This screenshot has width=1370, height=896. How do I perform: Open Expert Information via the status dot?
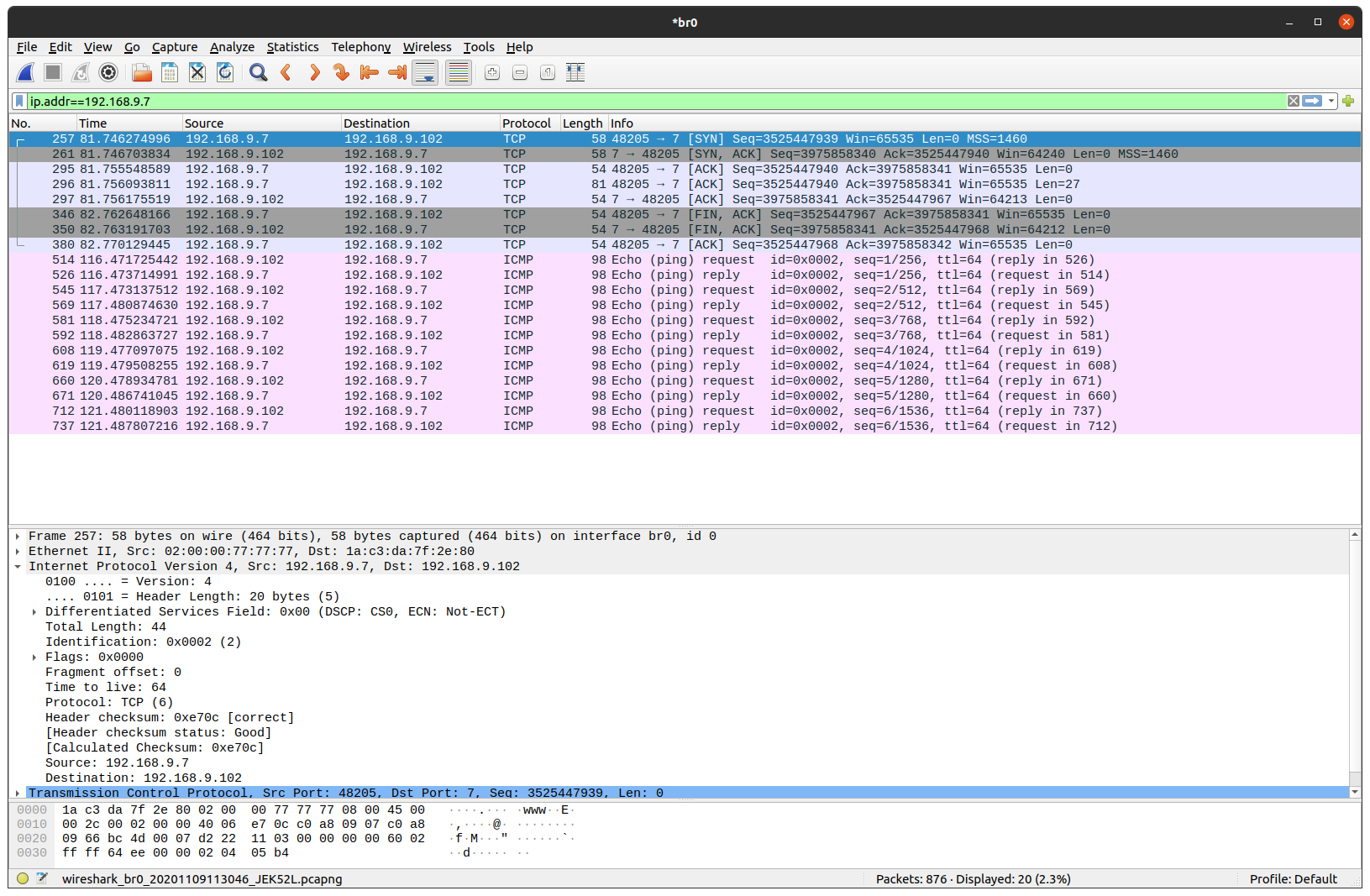(24, 878)
